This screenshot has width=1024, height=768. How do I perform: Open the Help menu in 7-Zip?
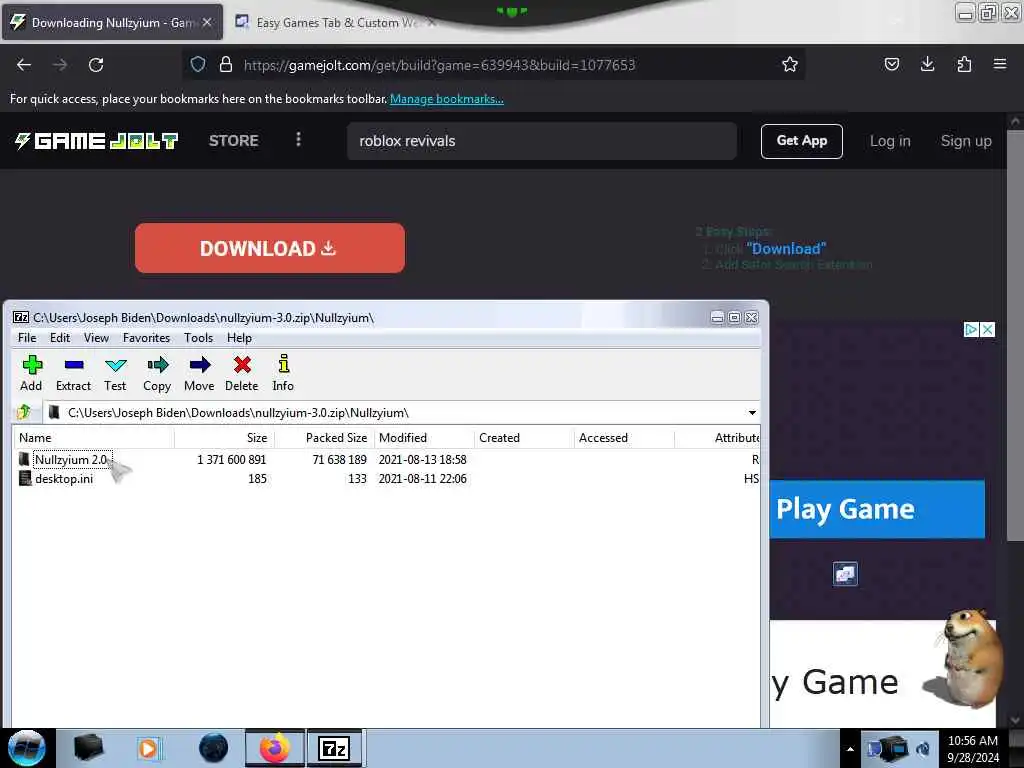[x=239, y=338]
